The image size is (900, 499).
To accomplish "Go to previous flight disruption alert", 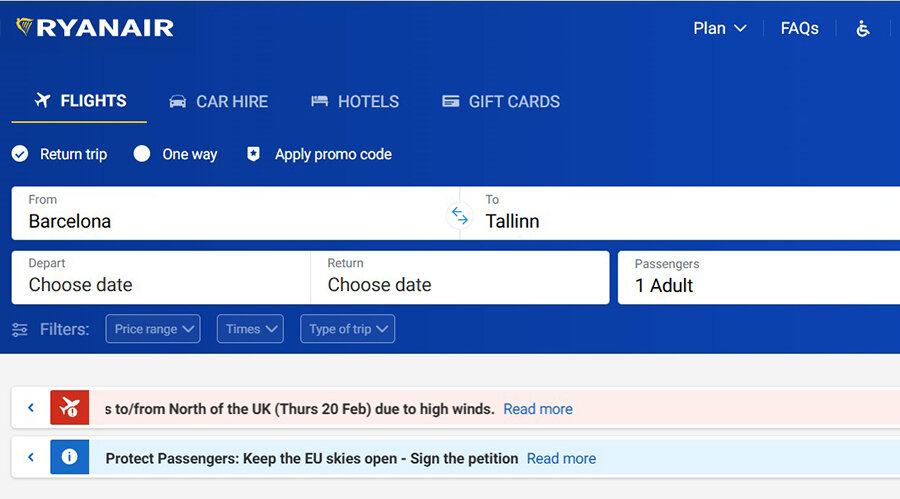I will [x=31, y=408].
